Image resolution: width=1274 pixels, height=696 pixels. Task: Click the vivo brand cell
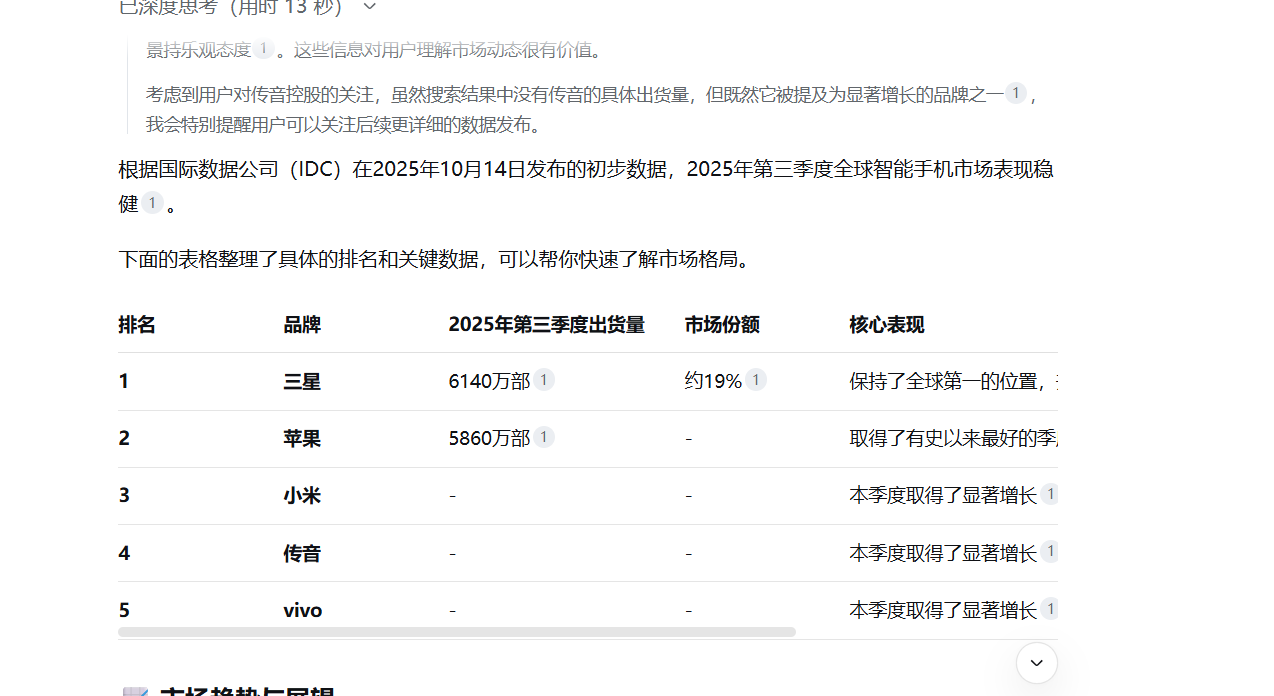click(x=303, y=610)
